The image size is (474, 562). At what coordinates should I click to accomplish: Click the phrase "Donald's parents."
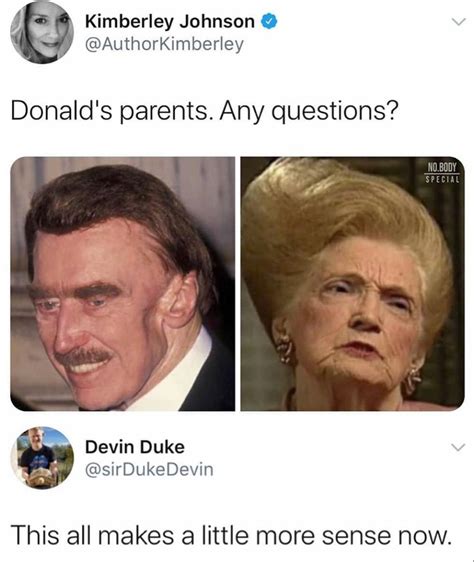[x=109, y=111]
